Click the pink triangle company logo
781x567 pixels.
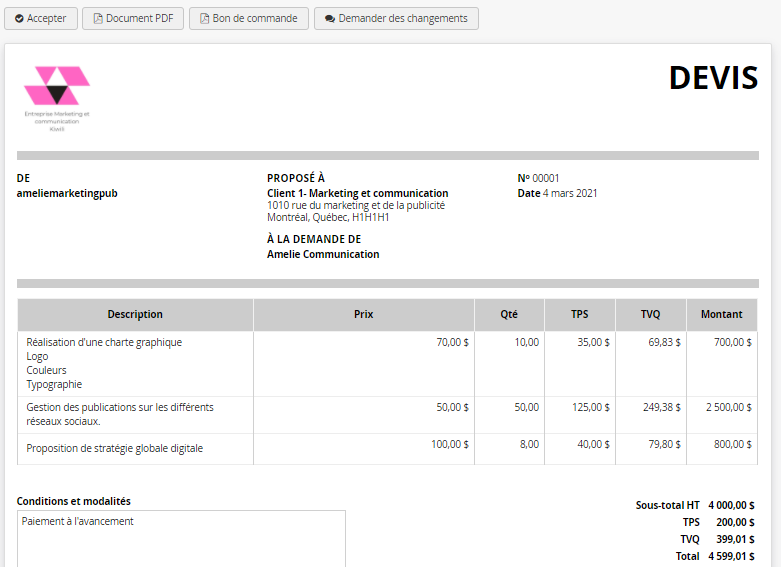56,86
